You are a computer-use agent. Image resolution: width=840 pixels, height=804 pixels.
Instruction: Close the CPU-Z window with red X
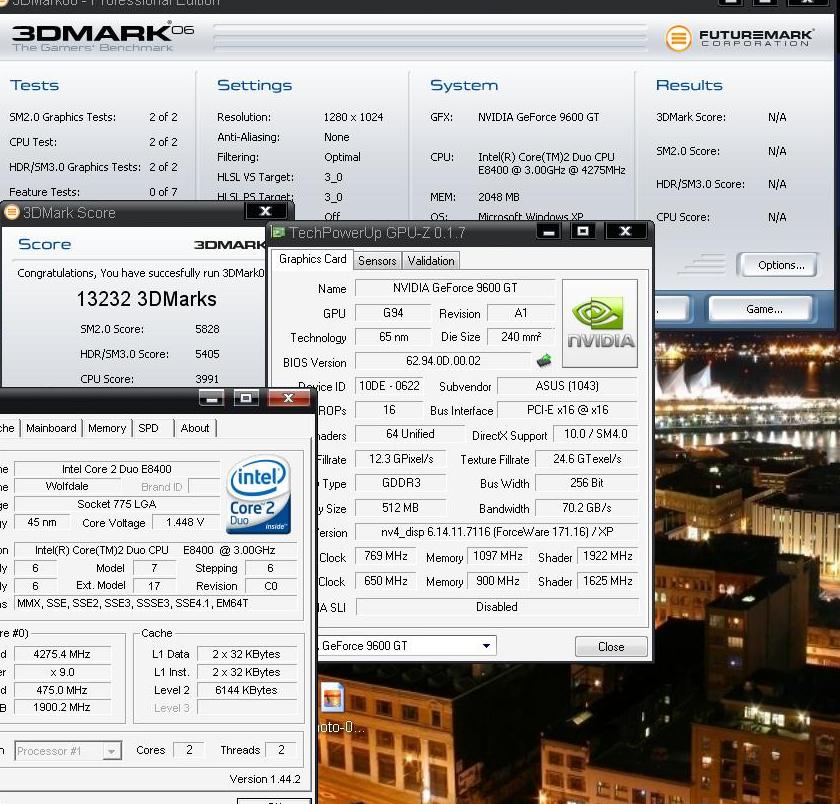(289, 398)
